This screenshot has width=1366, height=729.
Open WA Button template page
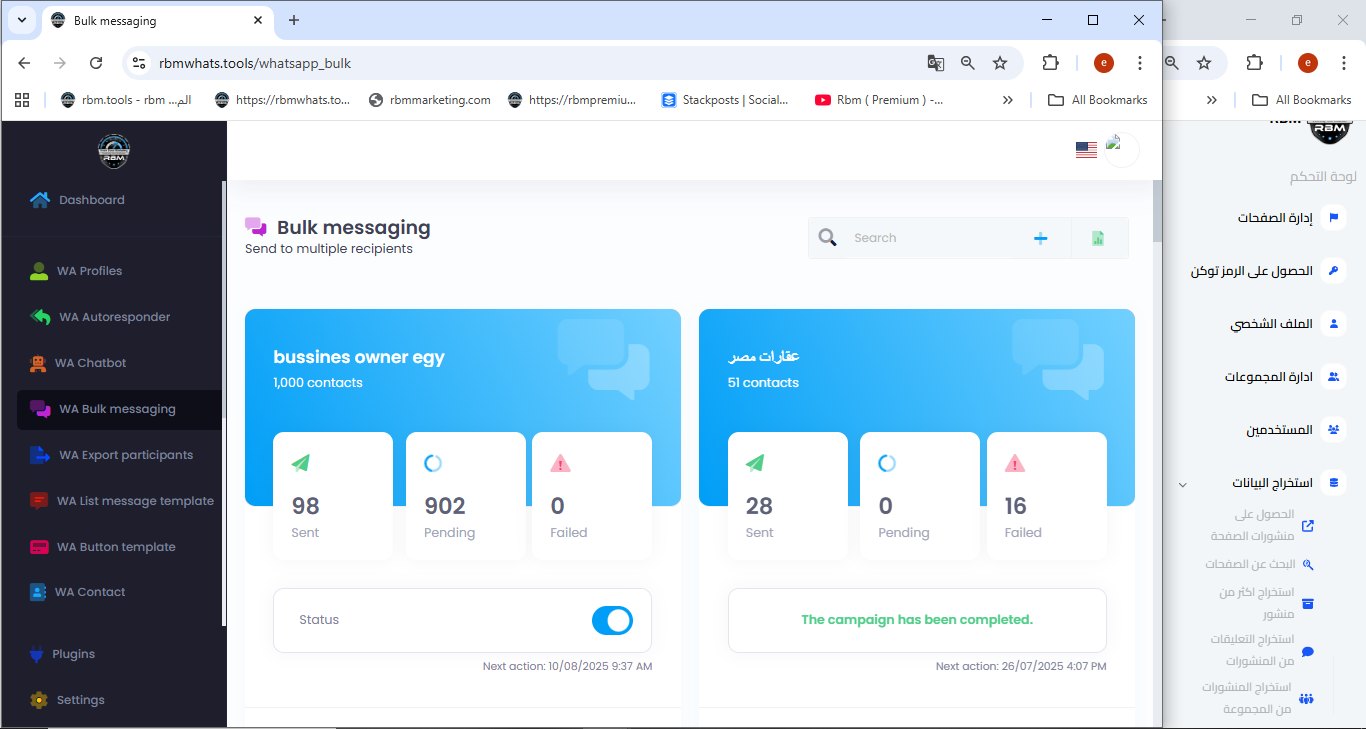[x=116, y=547]
